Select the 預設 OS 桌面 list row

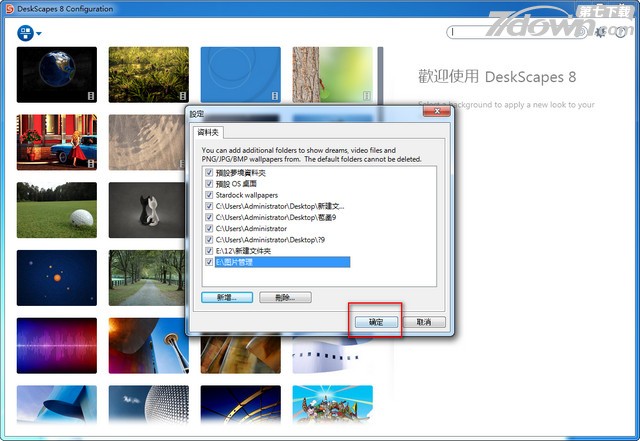(236, 184)
